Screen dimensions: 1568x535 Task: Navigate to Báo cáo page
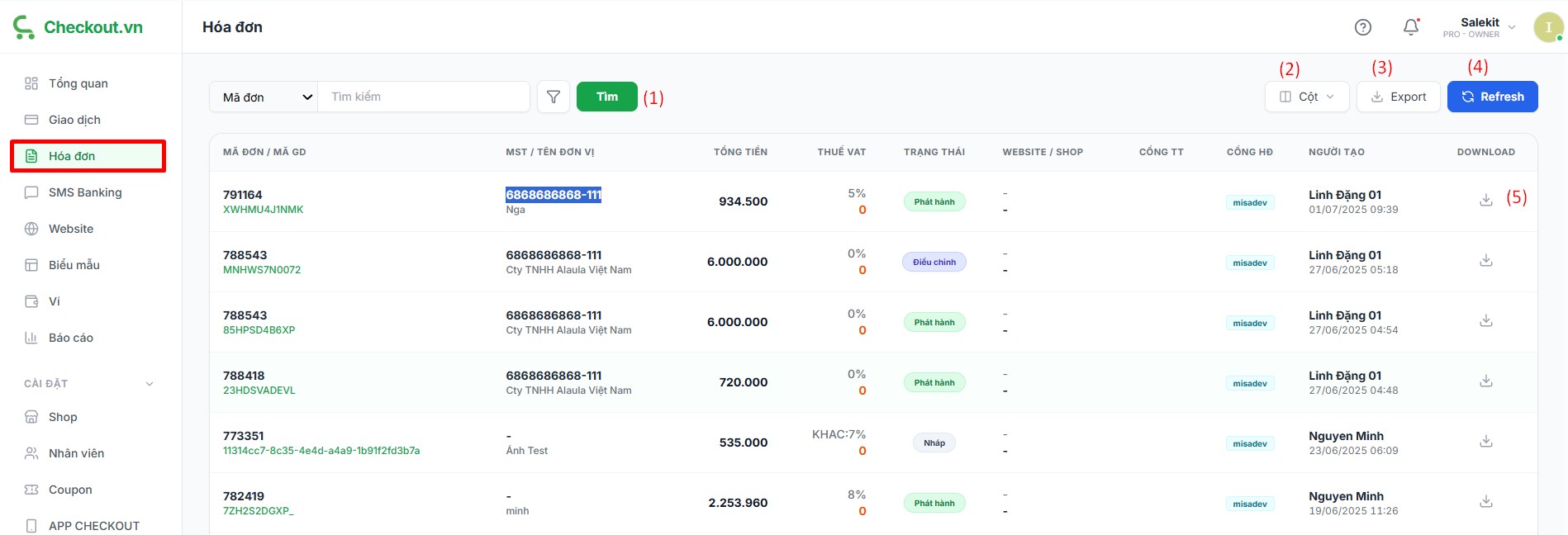[71, 338]
